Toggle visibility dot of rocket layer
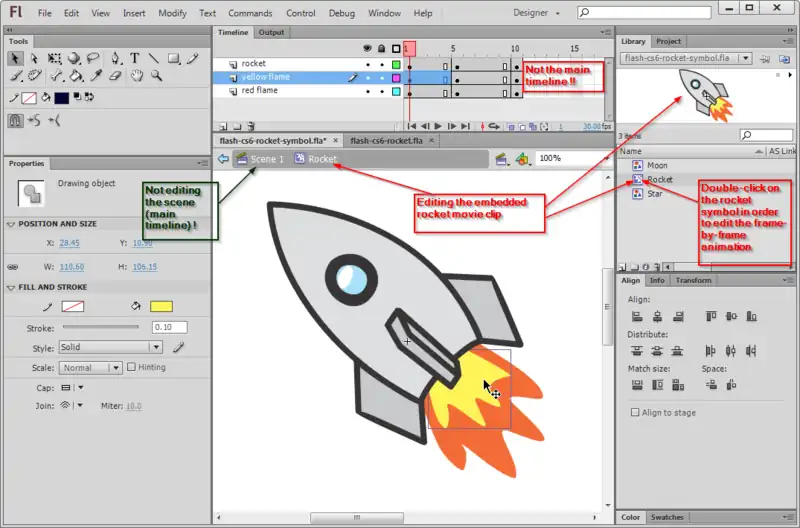 coord(368,64)
